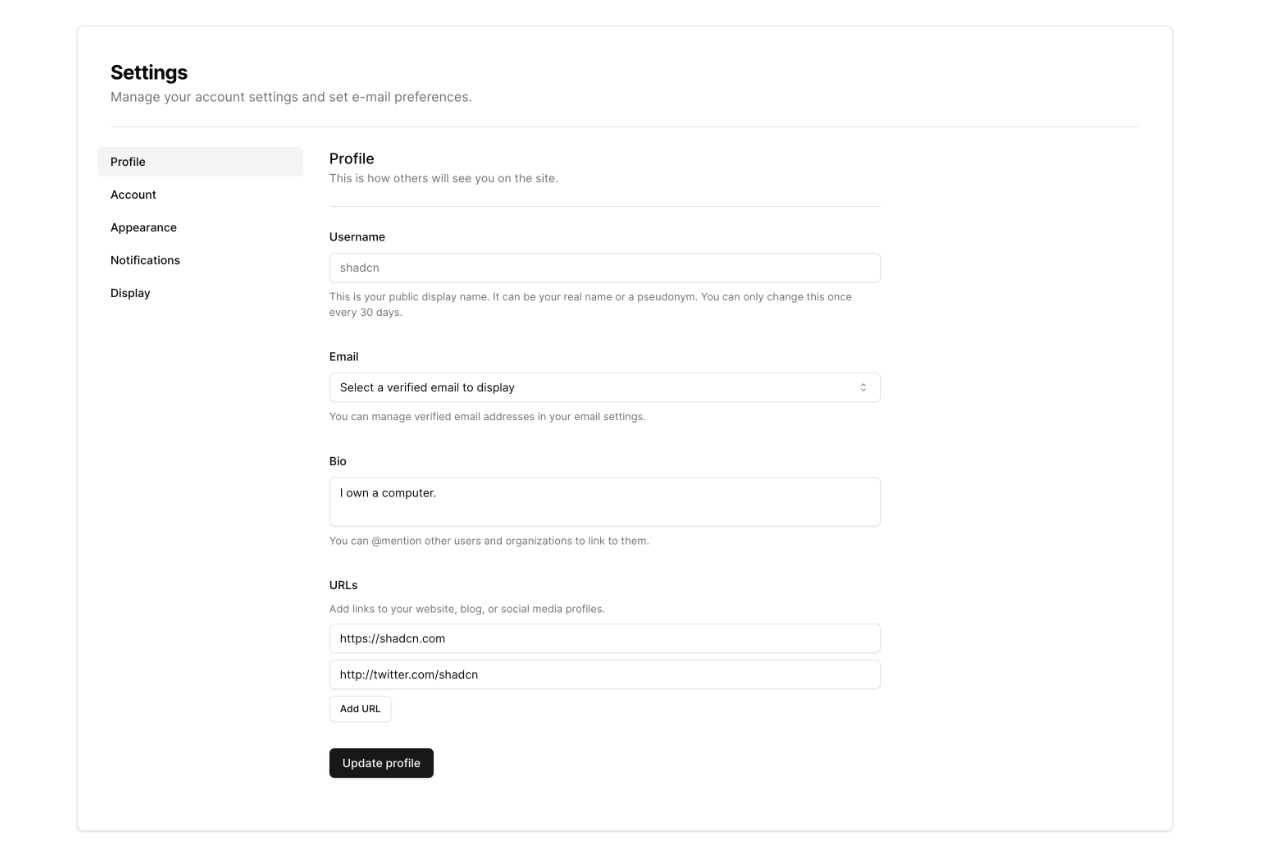Click the Settings page heading
The image size is (1268, 858).
[149, 72]
